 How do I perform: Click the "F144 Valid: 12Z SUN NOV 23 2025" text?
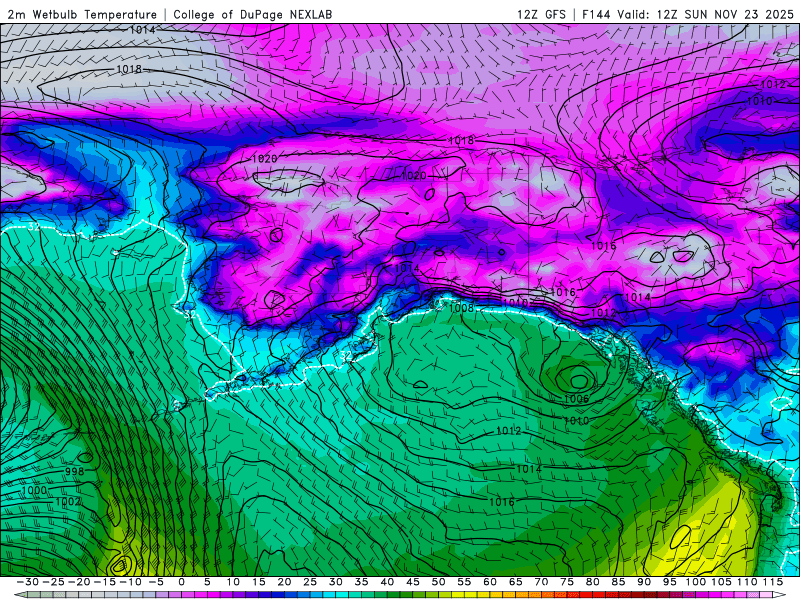688,14
